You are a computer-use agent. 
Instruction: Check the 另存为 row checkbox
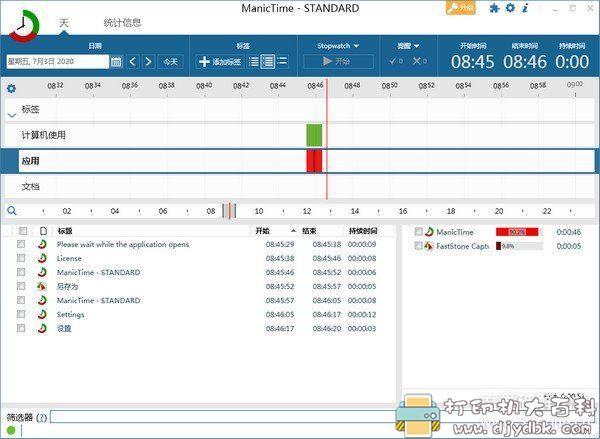click(21, 286)
